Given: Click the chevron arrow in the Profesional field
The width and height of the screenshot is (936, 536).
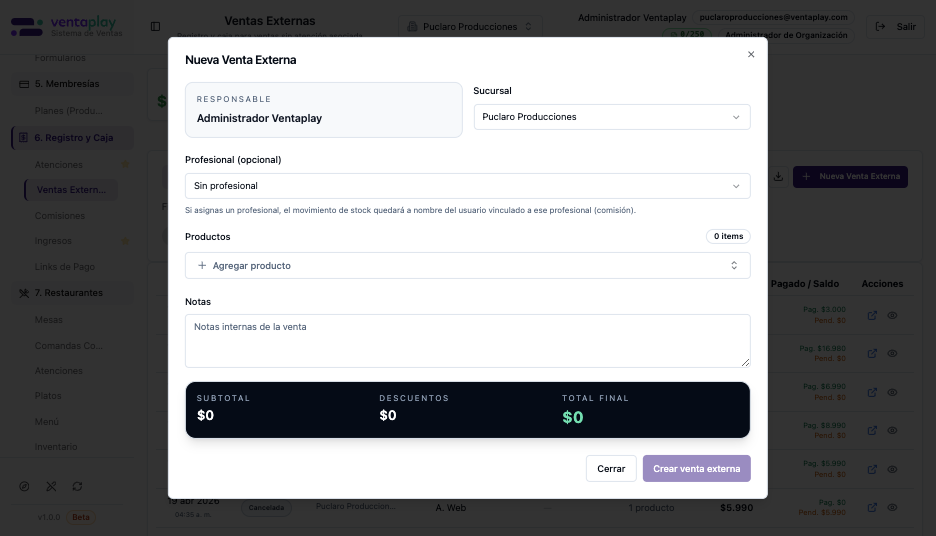Looking at the screenshot, I should [x=736, y=186].
